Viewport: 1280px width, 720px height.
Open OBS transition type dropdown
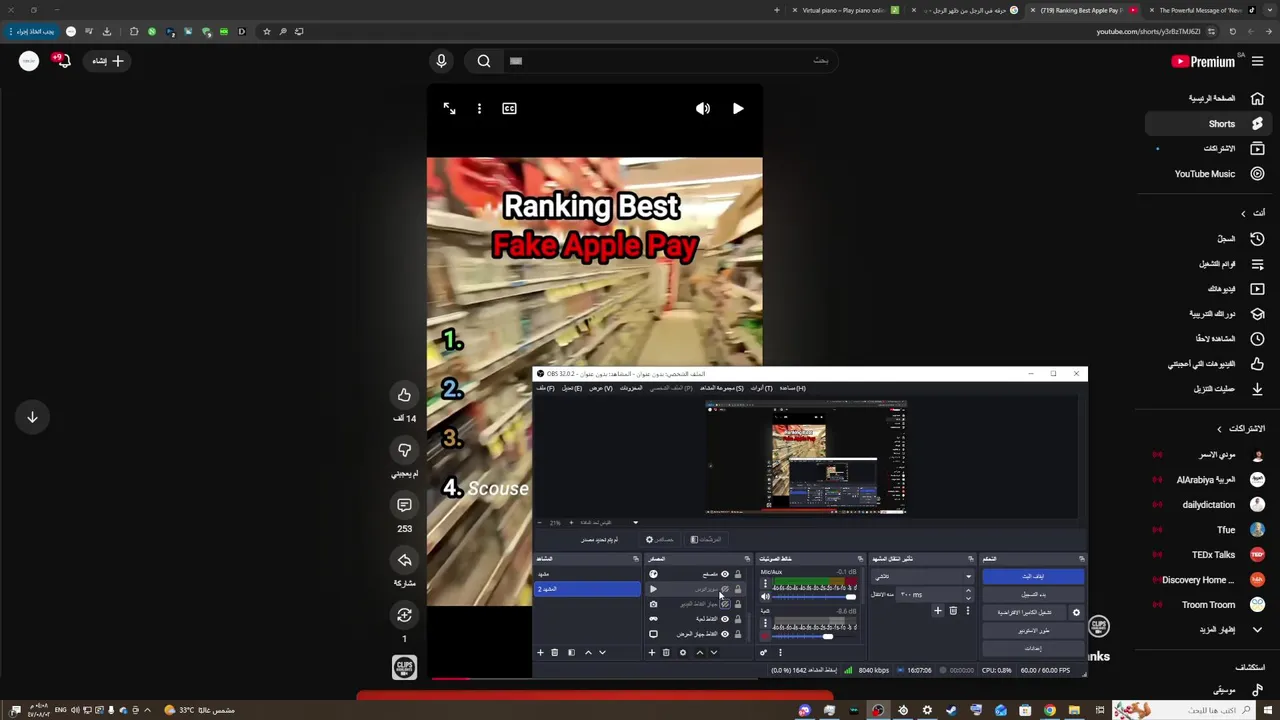click(922, 577)
